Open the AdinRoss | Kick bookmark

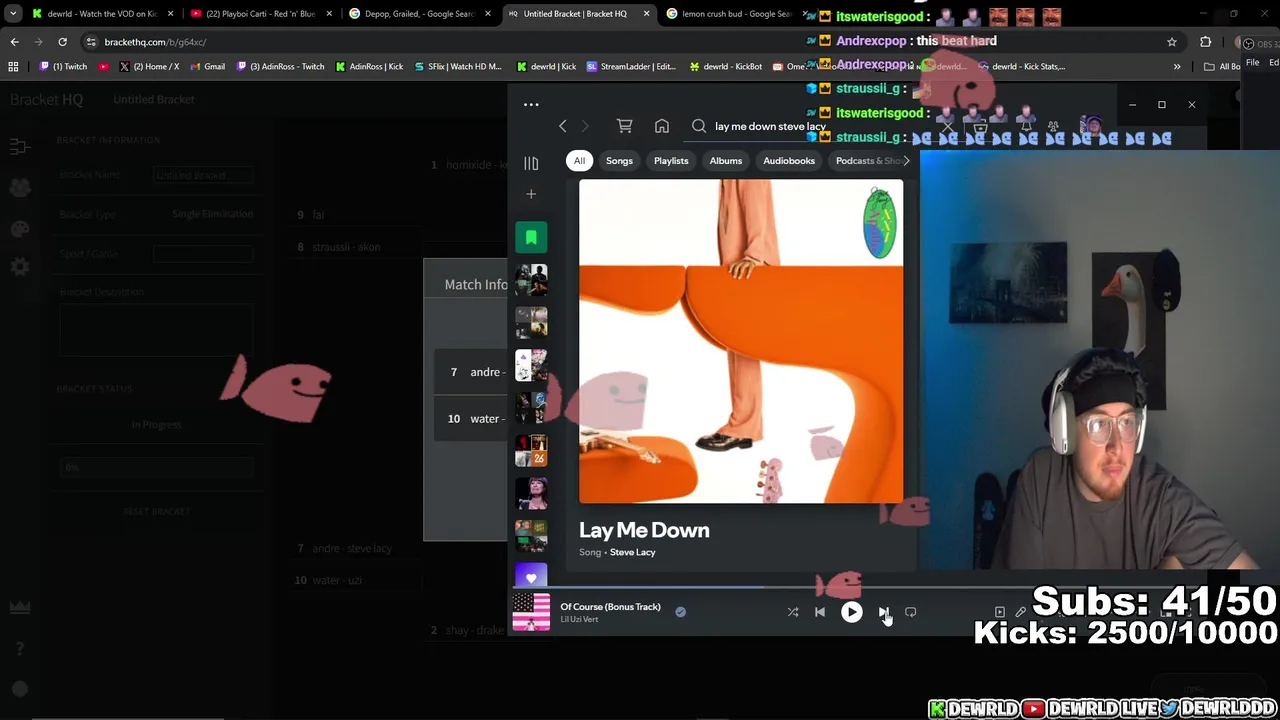pyautogui.click(x=370, y=67)
